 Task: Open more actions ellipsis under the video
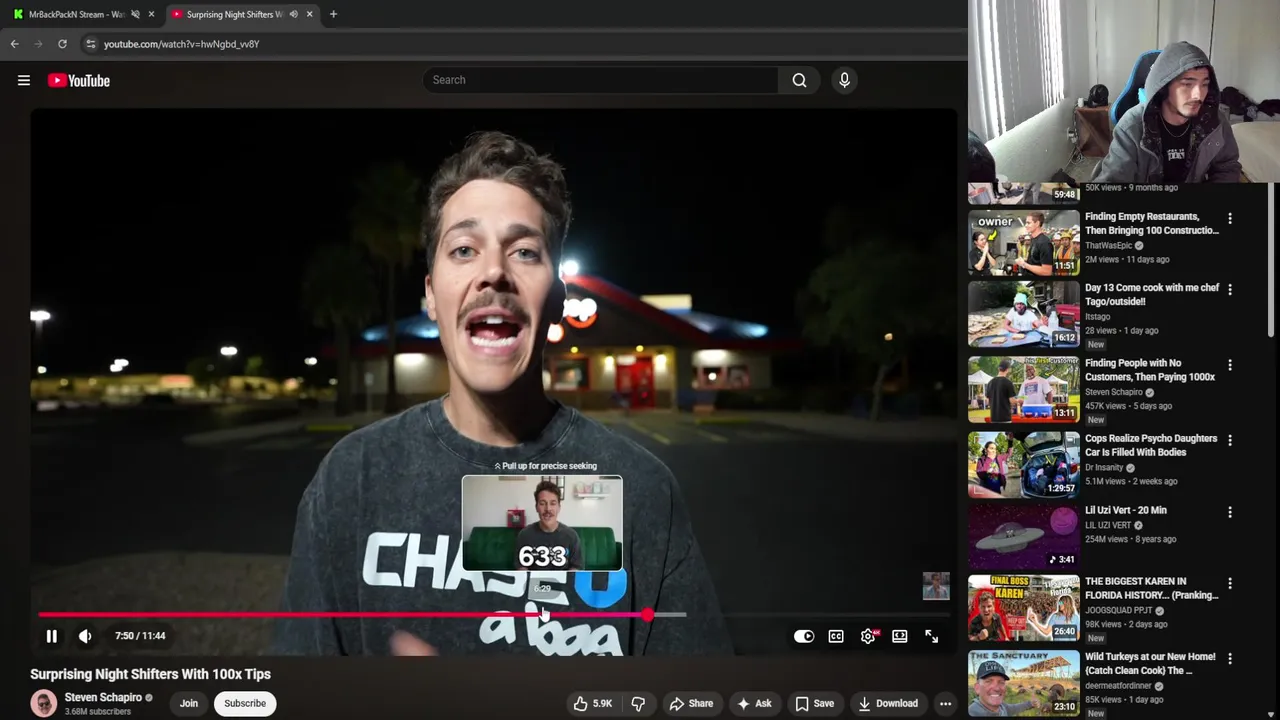click(945, 704)
